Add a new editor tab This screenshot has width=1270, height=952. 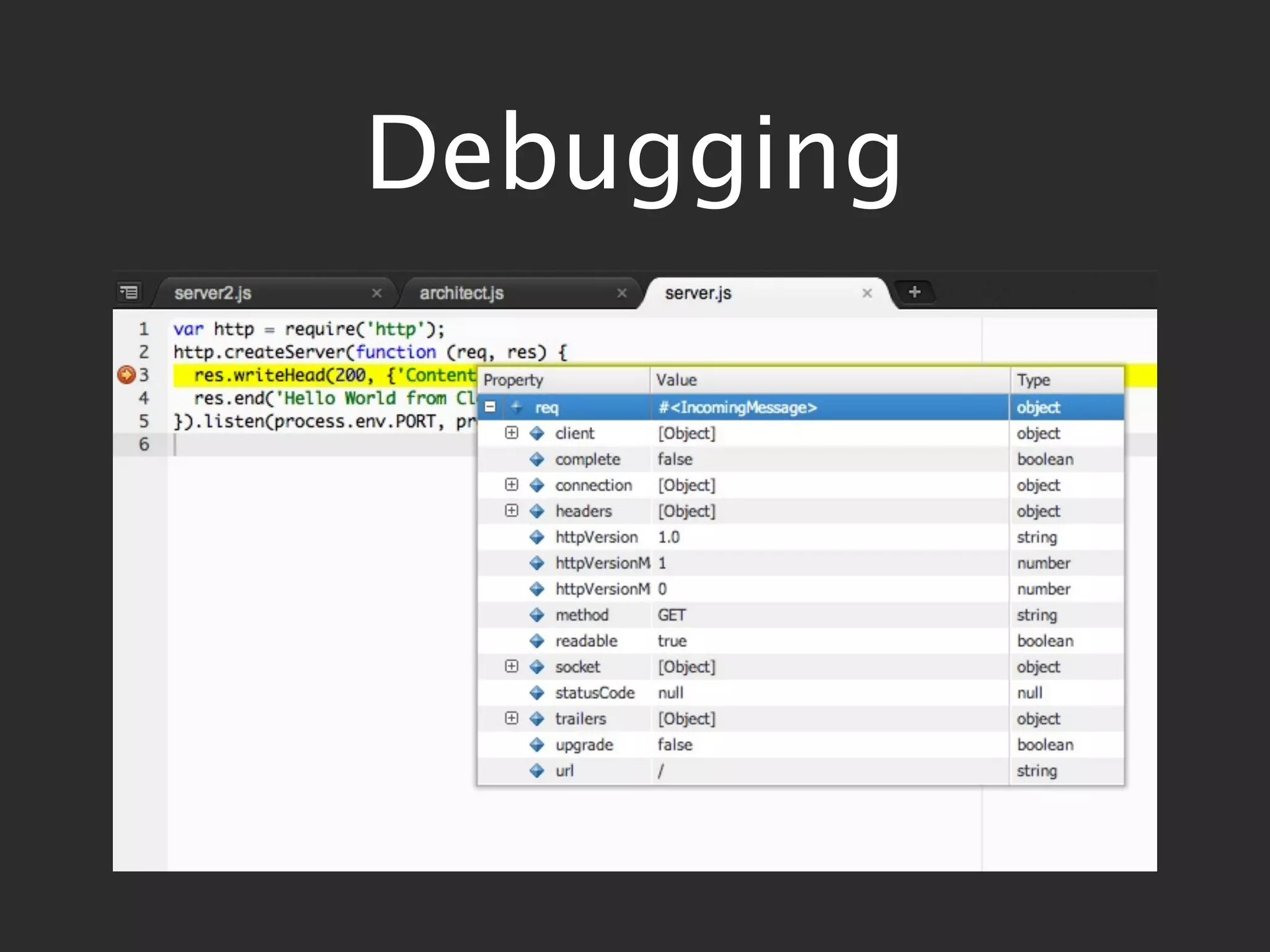pos(914,292)
